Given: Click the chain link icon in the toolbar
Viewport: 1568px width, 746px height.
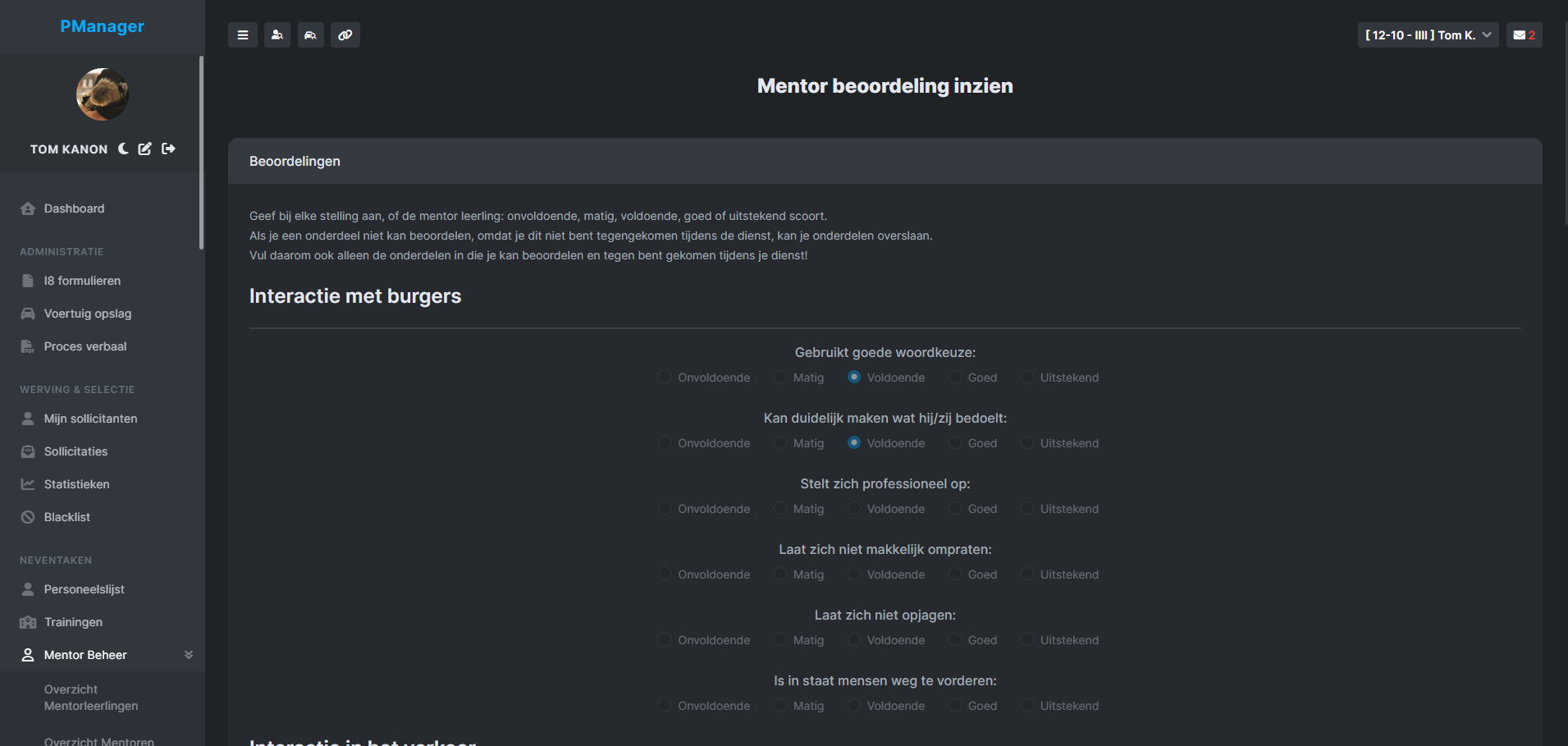Looking at the screenshot, I should pos(345,34).
